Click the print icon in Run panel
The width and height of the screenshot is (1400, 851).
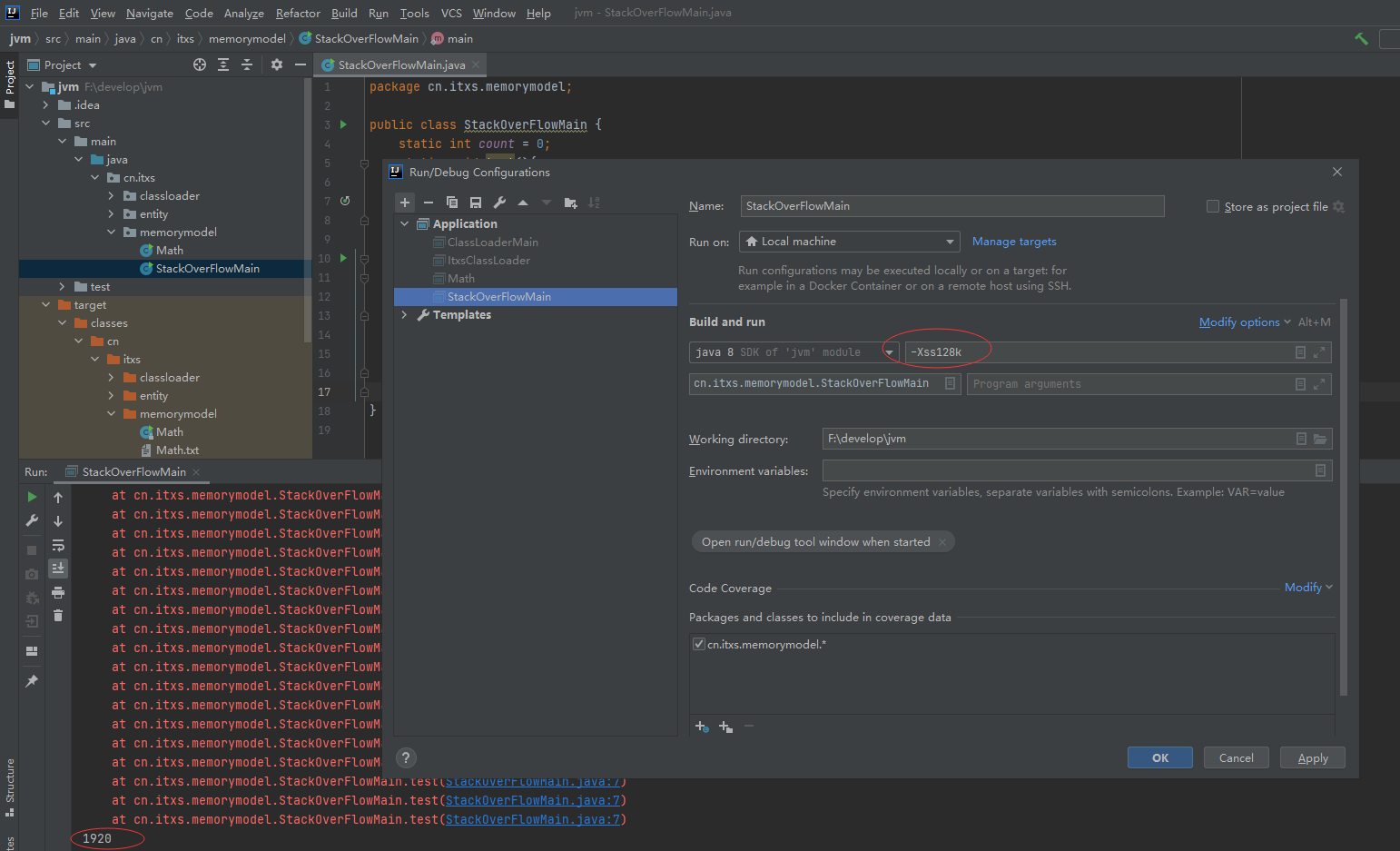click(58, 592)
